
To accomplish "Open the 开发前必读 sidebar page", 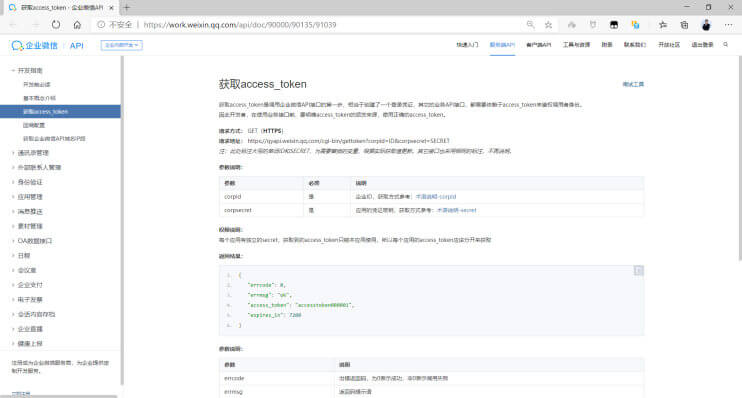I will point(37,84).
